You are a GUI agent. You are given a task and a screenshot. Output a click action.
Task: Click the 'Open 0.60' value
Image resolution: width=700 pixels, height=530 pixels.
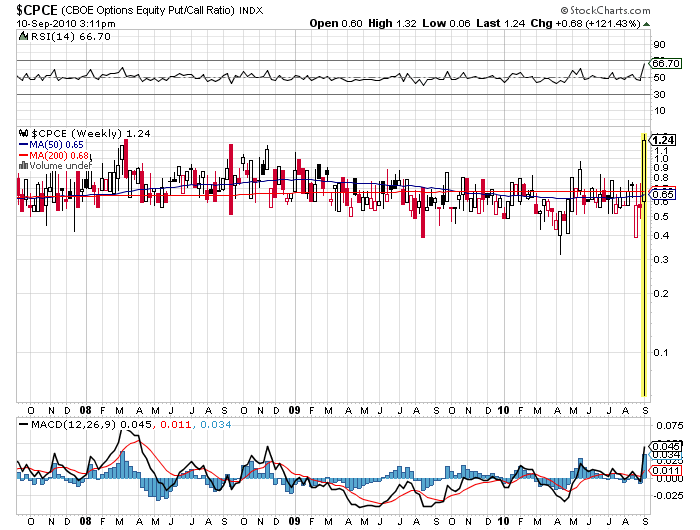pos(336,23)
